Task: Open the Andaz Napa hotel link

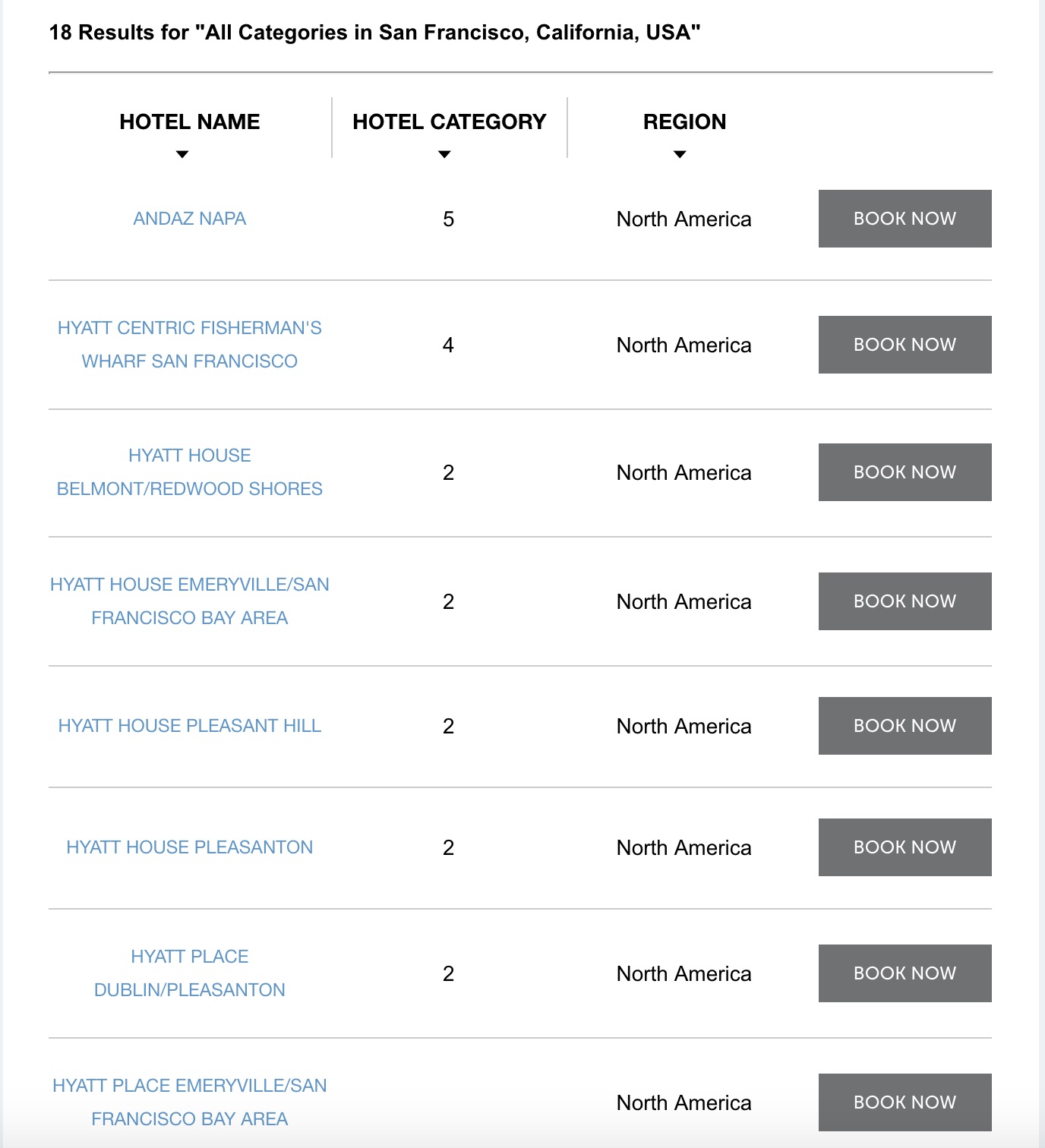Action: click(x=190, y=219)
